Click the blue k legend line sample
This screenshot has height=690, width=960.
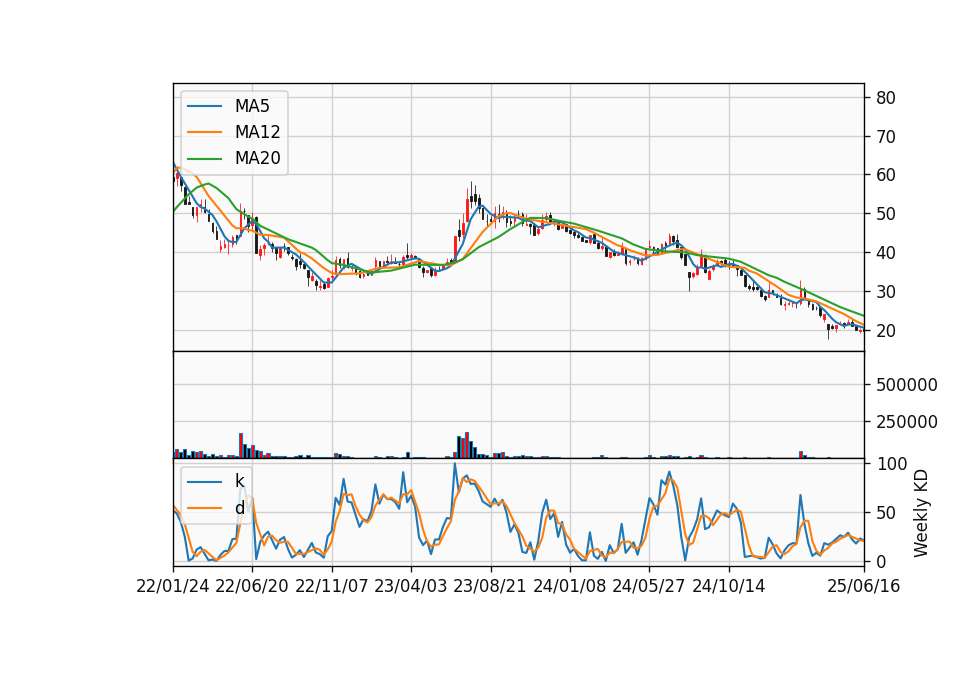pyautogui.click(x=204, y=482)
